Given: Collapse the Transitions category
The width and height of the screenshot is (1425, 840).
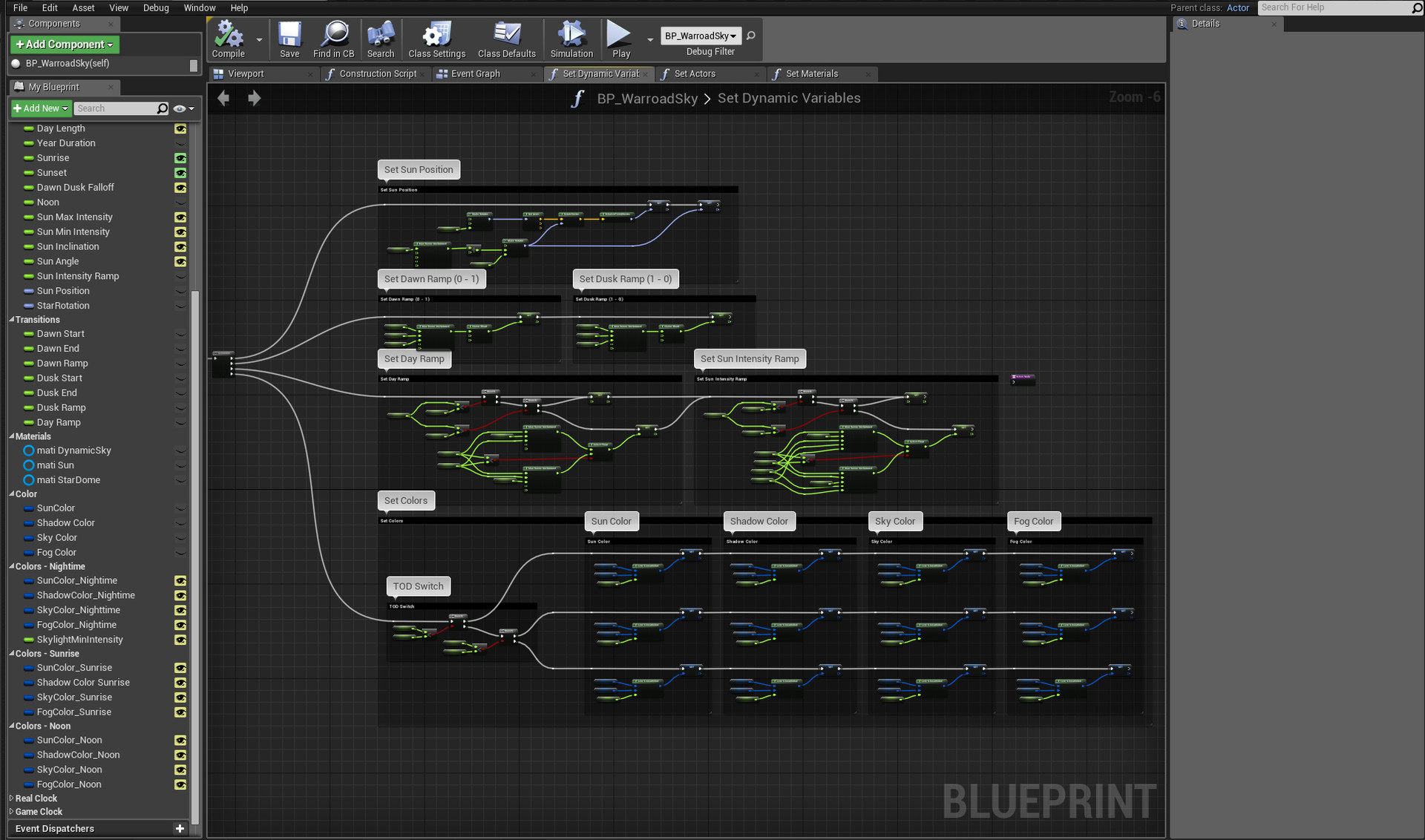Looking at the screenshot, I should pos(11,320).
